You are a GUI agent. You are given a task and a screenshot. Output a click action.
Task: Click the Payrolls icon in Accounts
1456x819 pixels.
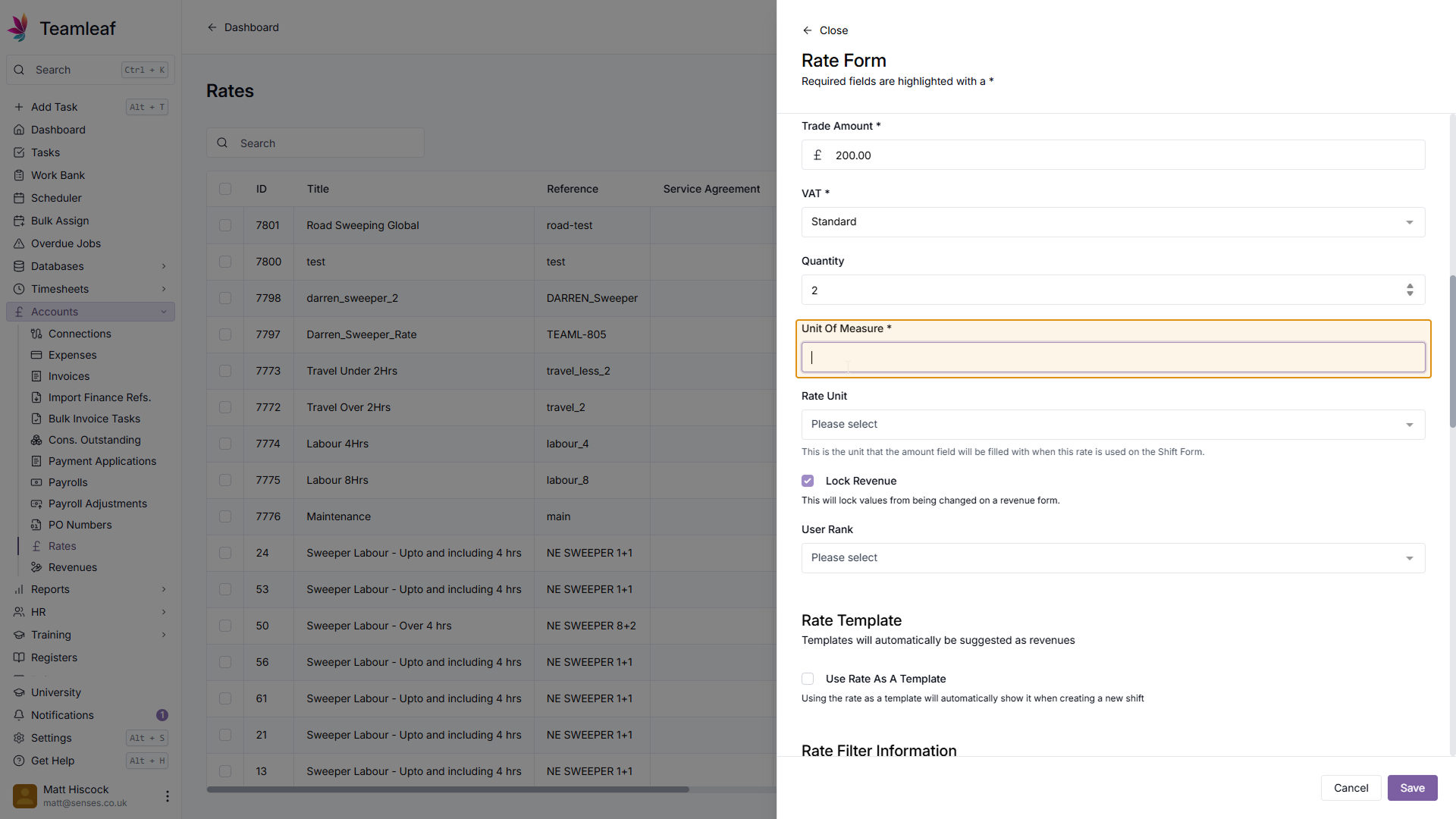[36, 482]
